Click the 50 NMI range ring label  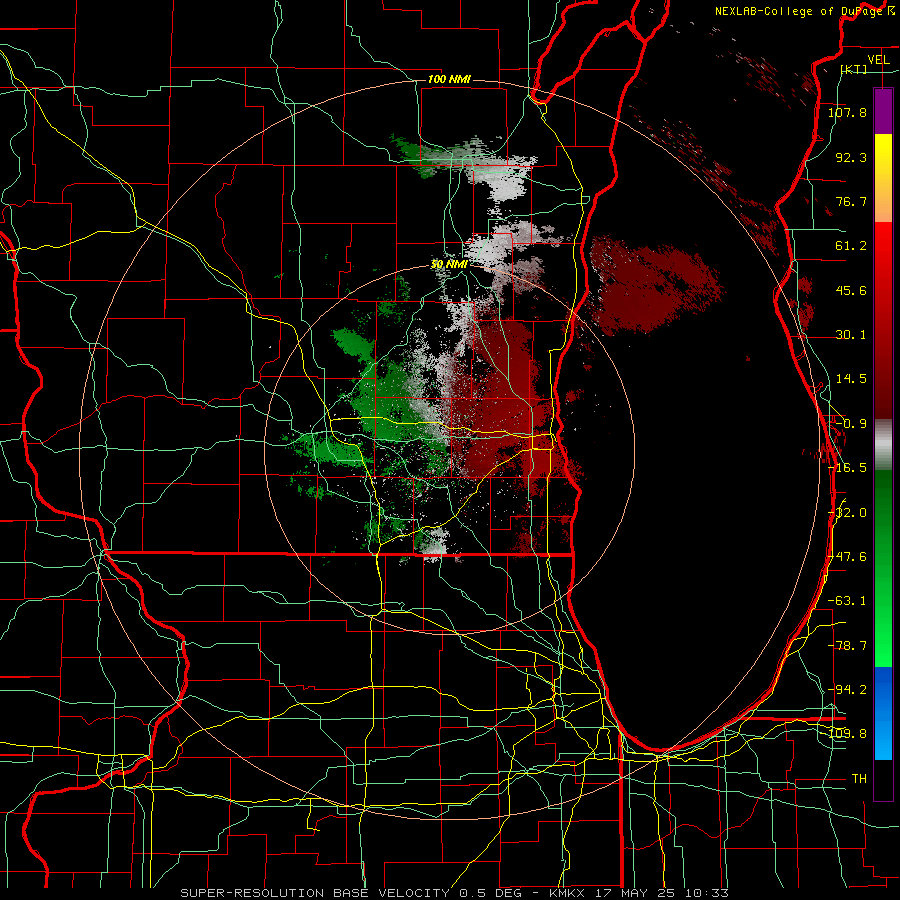449,264
